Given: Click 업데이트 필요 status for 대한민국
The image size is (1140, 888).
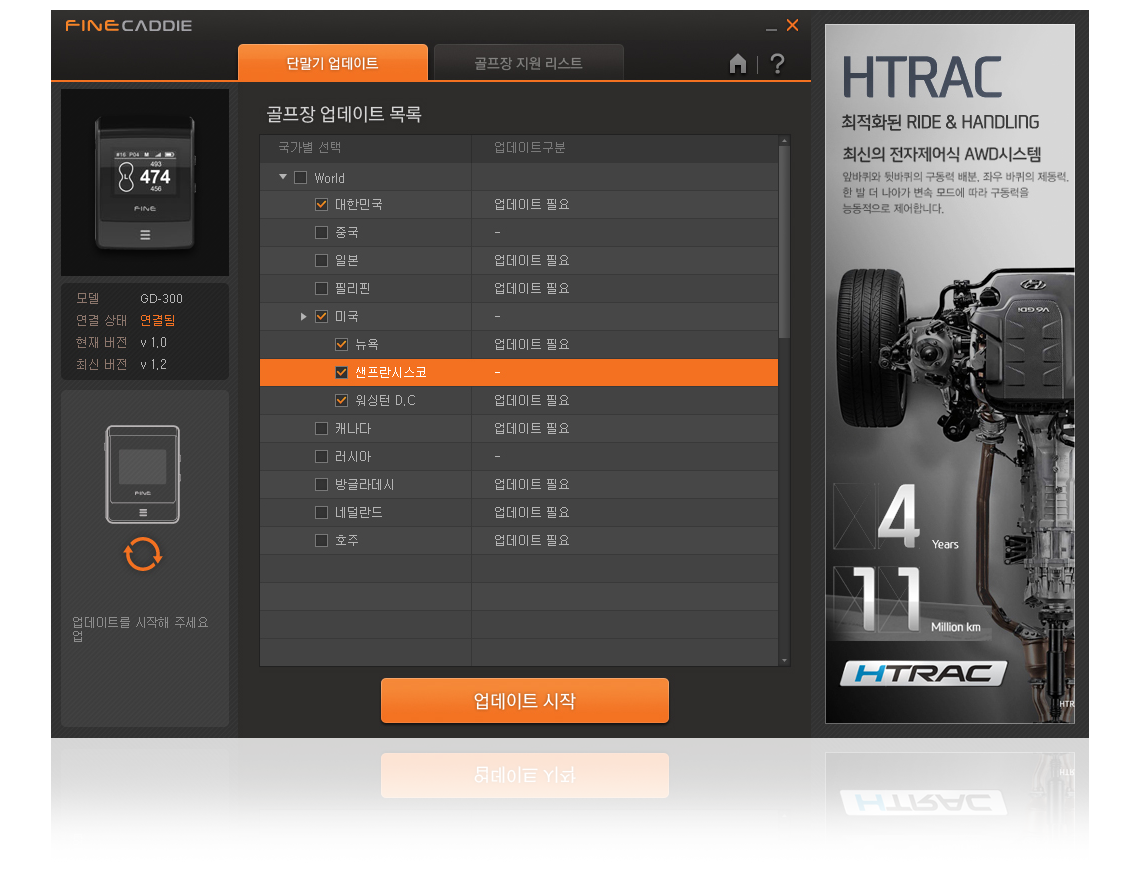Looking at the screenshot, I should click(531, 204).
